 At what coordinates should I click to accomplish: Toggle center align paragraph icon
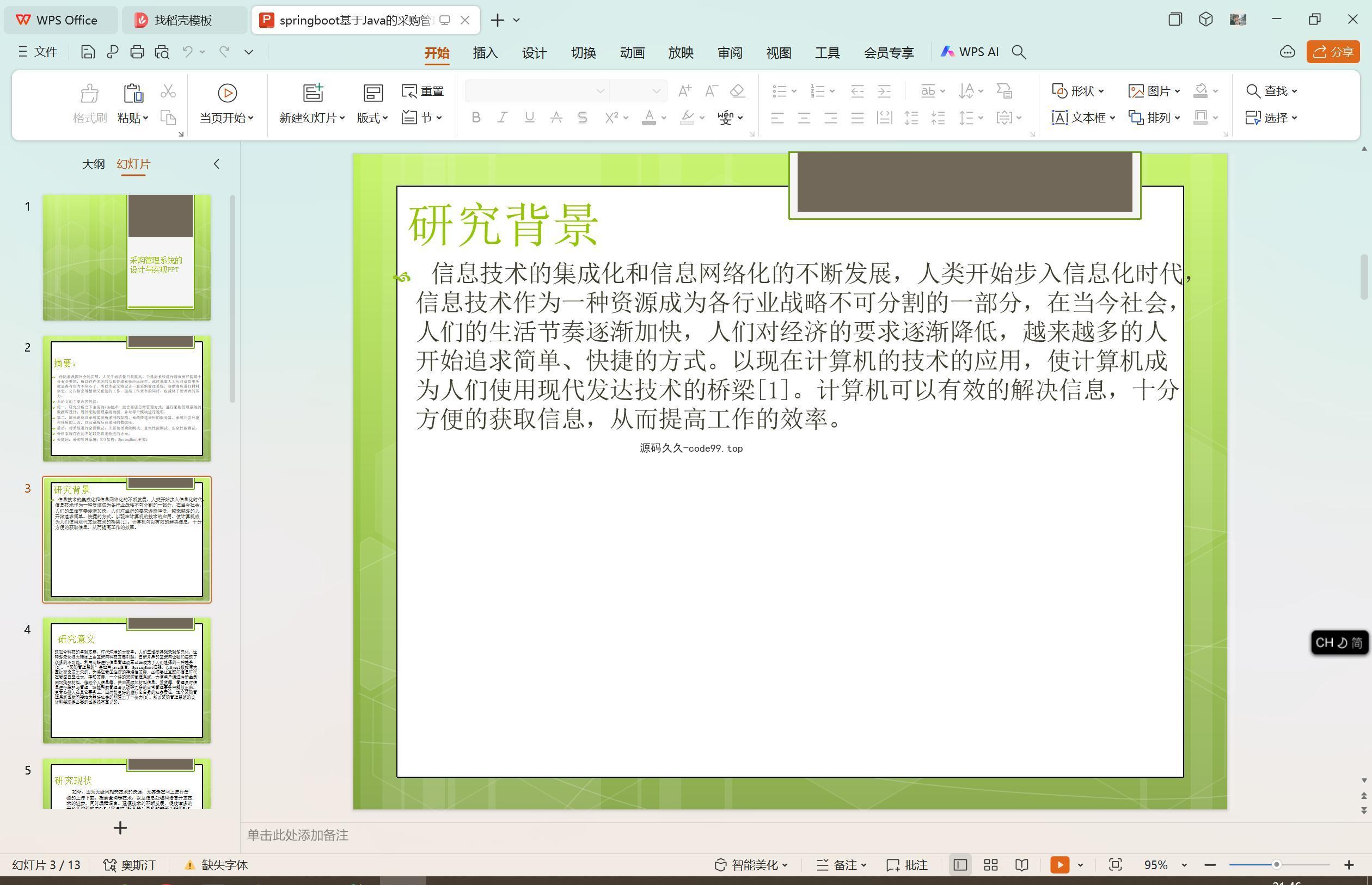coord(804,118)
